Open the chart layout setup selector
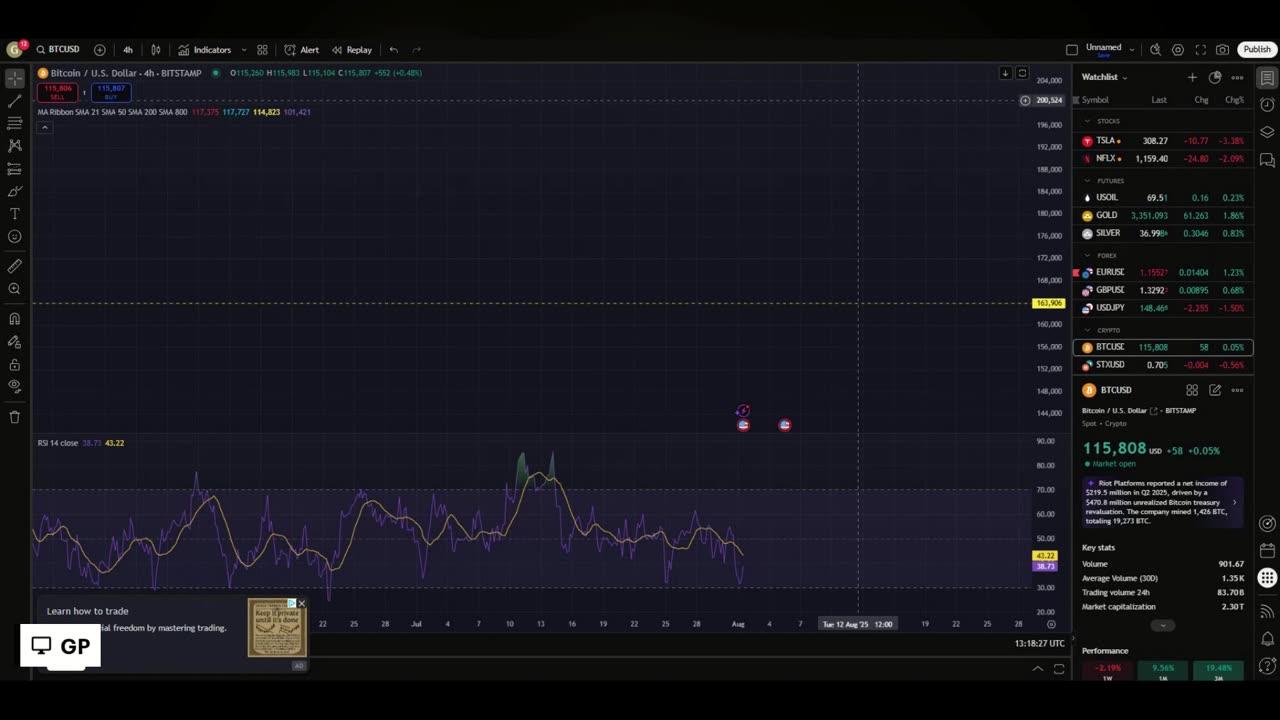1280x720 pixels. coord(1072,50)
